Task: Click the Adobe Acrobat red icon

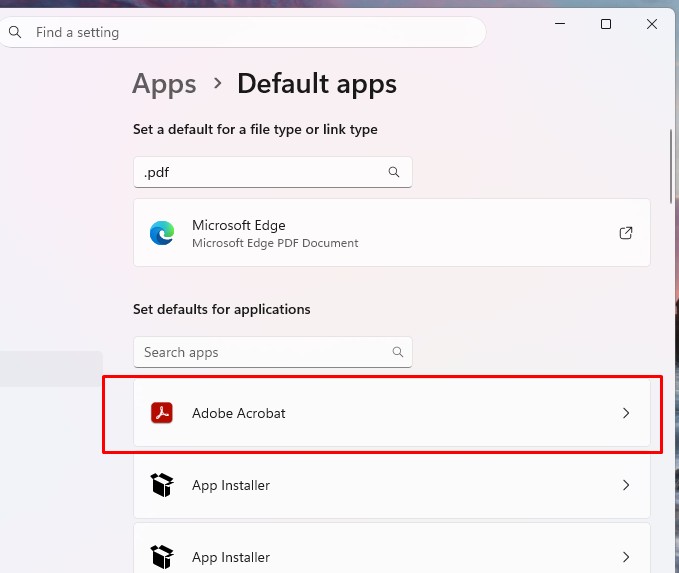Action: point(162,413)
